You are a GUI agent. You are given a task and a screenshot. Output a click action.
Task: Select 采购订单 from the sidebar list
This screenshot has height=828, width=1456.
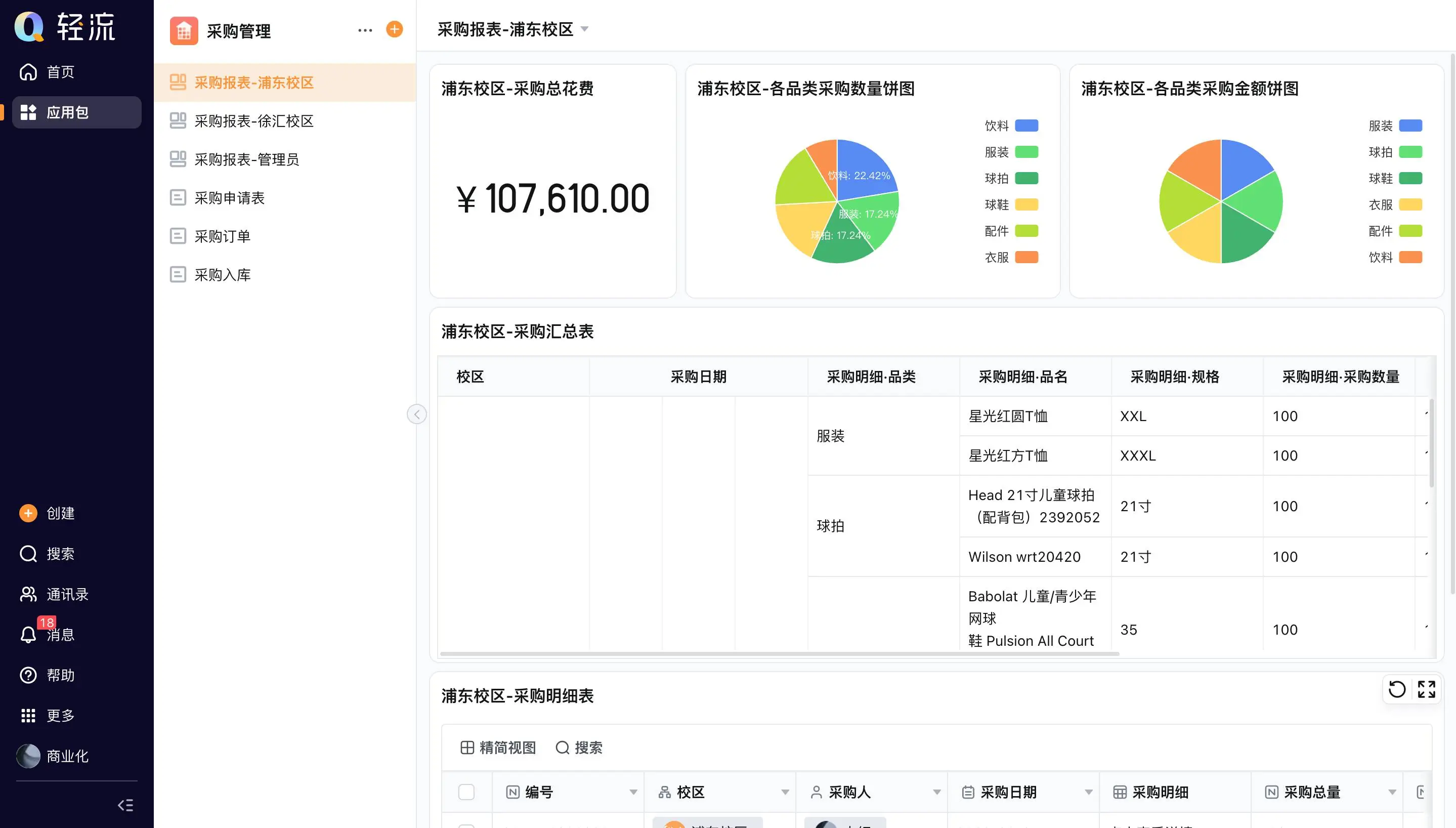[x=222, y=236]
